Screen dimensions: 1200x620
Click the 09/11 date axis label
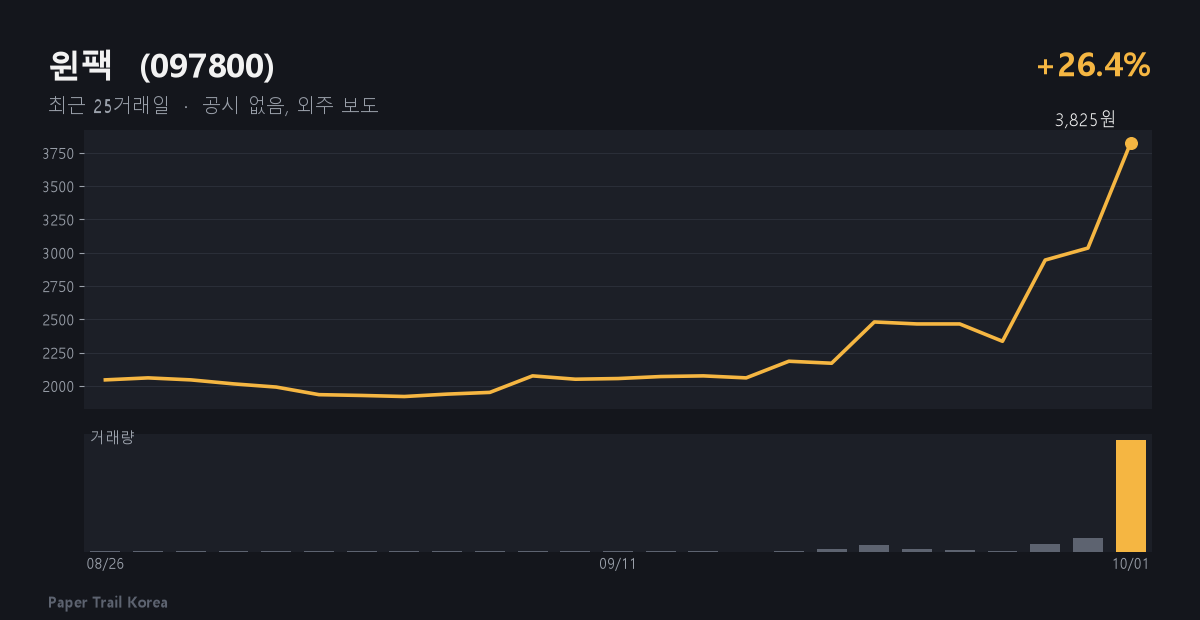tap(618, 564)
